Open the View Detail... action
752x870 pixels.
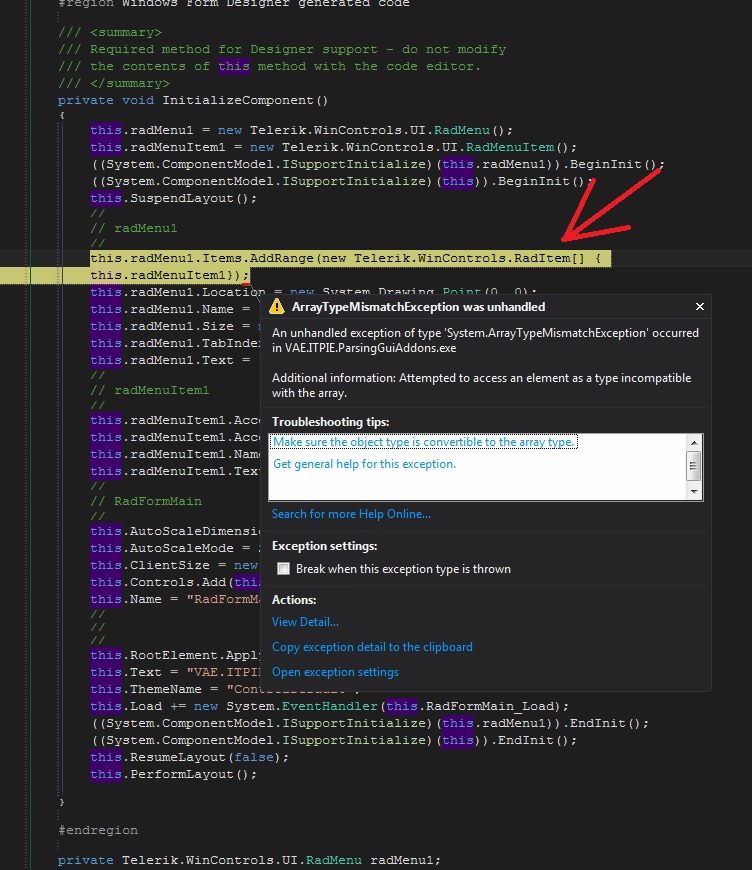click(305, 622)
